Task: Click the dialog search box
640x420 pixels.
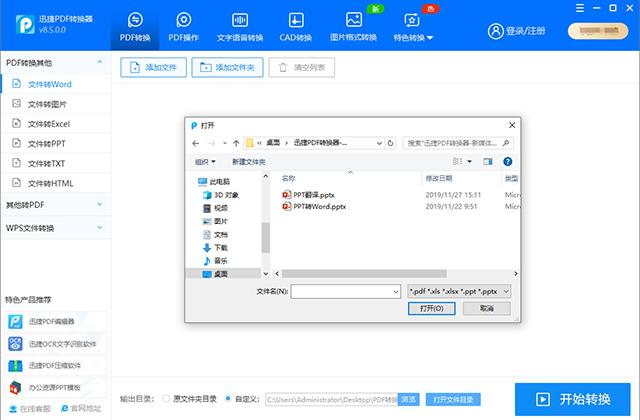Action: pyautogui.click(x=458, y=143)
